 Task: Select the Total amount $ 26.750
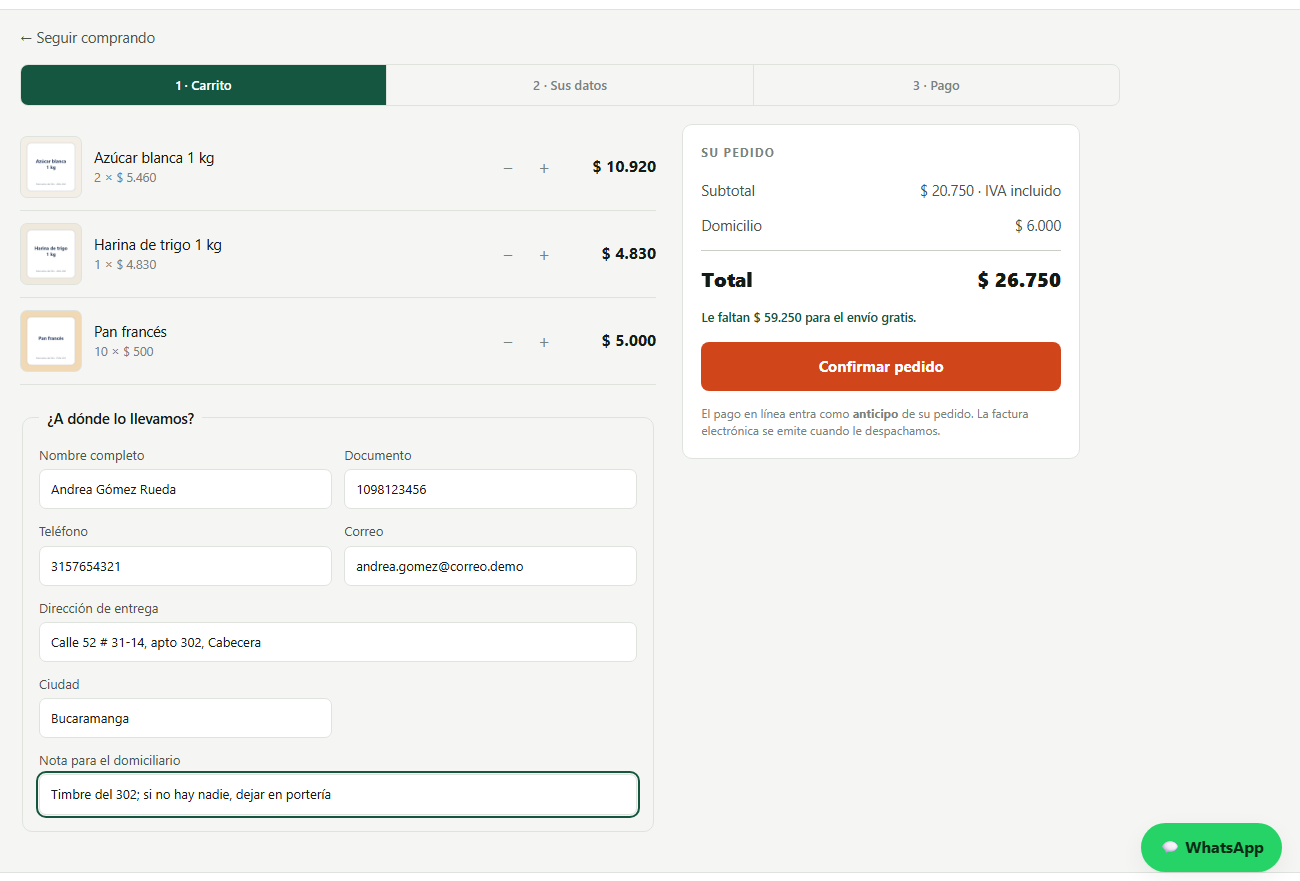1019,280
